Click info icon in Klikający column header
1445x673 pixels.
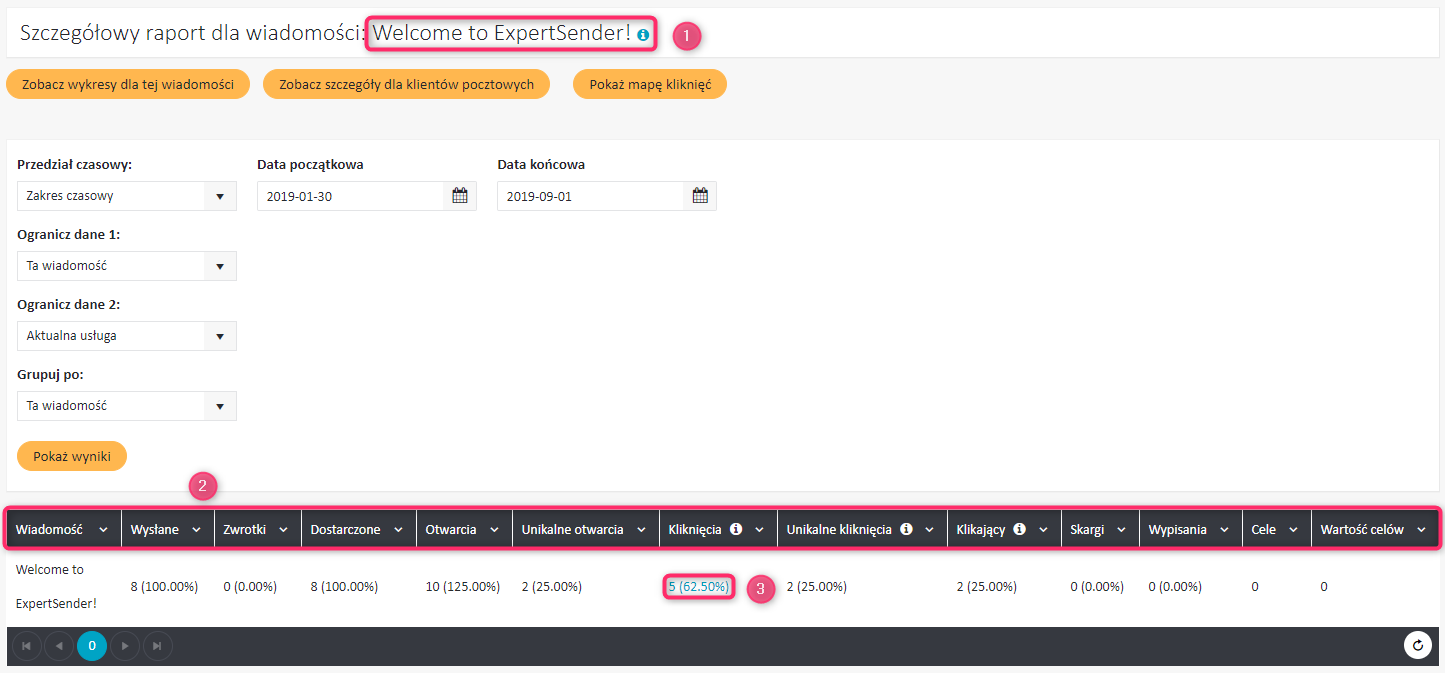[x=1019, y=530]
